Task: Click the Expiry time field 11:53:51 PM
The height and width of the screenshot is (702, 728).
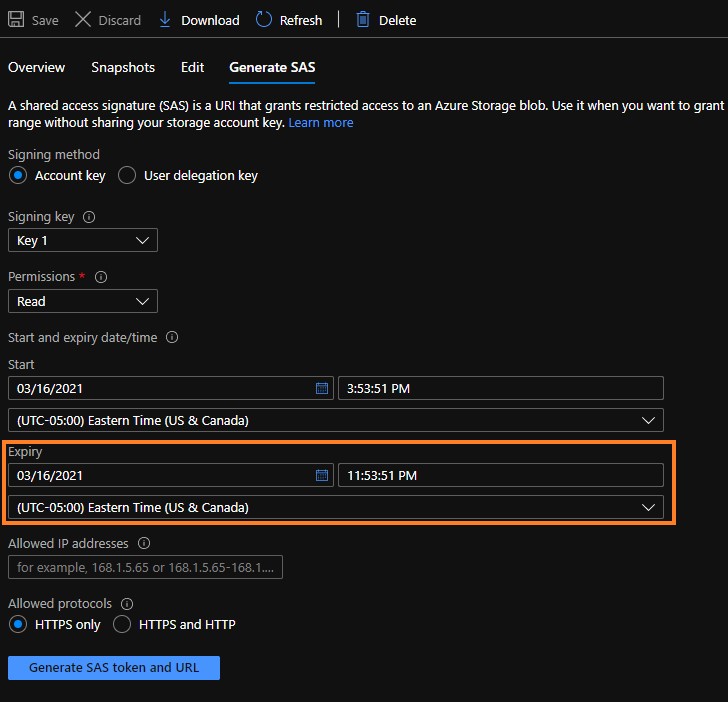Action: (500, 475)
